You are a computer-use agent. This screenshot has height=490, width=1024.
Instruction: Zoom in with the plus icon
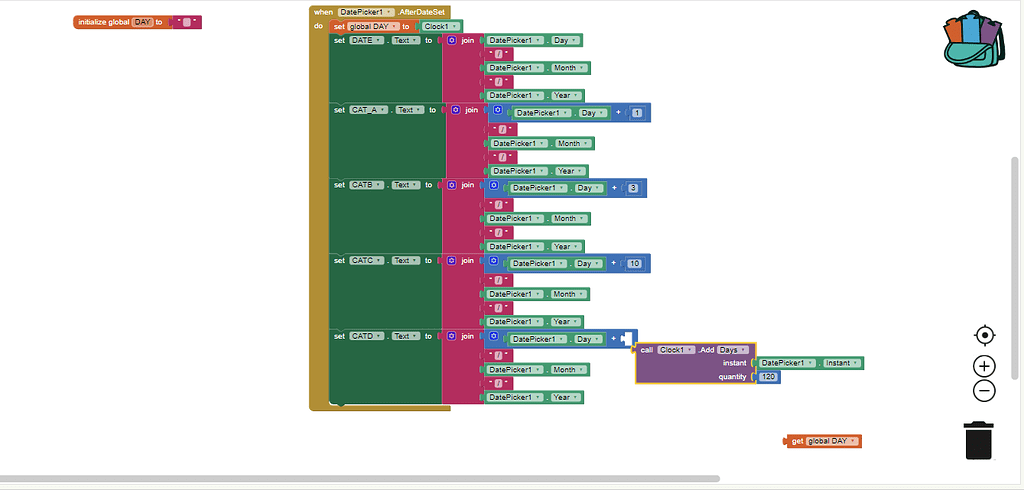984,366
